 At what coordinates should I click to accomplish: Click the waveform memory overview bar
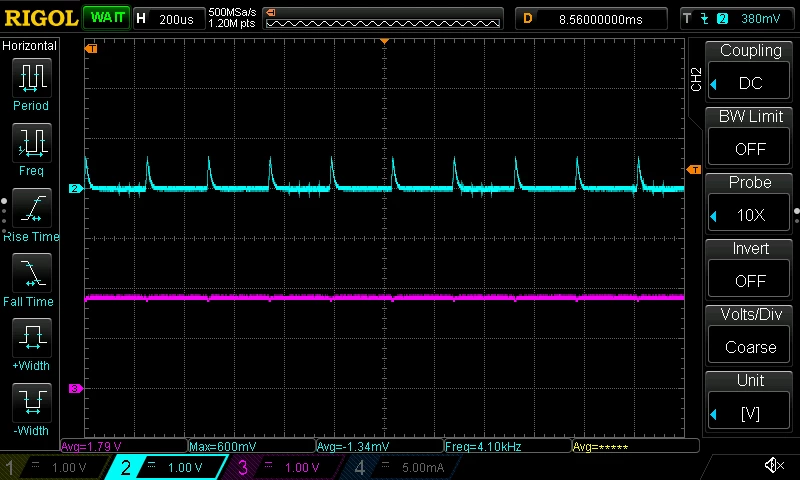pyautogui.click(x=383, y=19)
